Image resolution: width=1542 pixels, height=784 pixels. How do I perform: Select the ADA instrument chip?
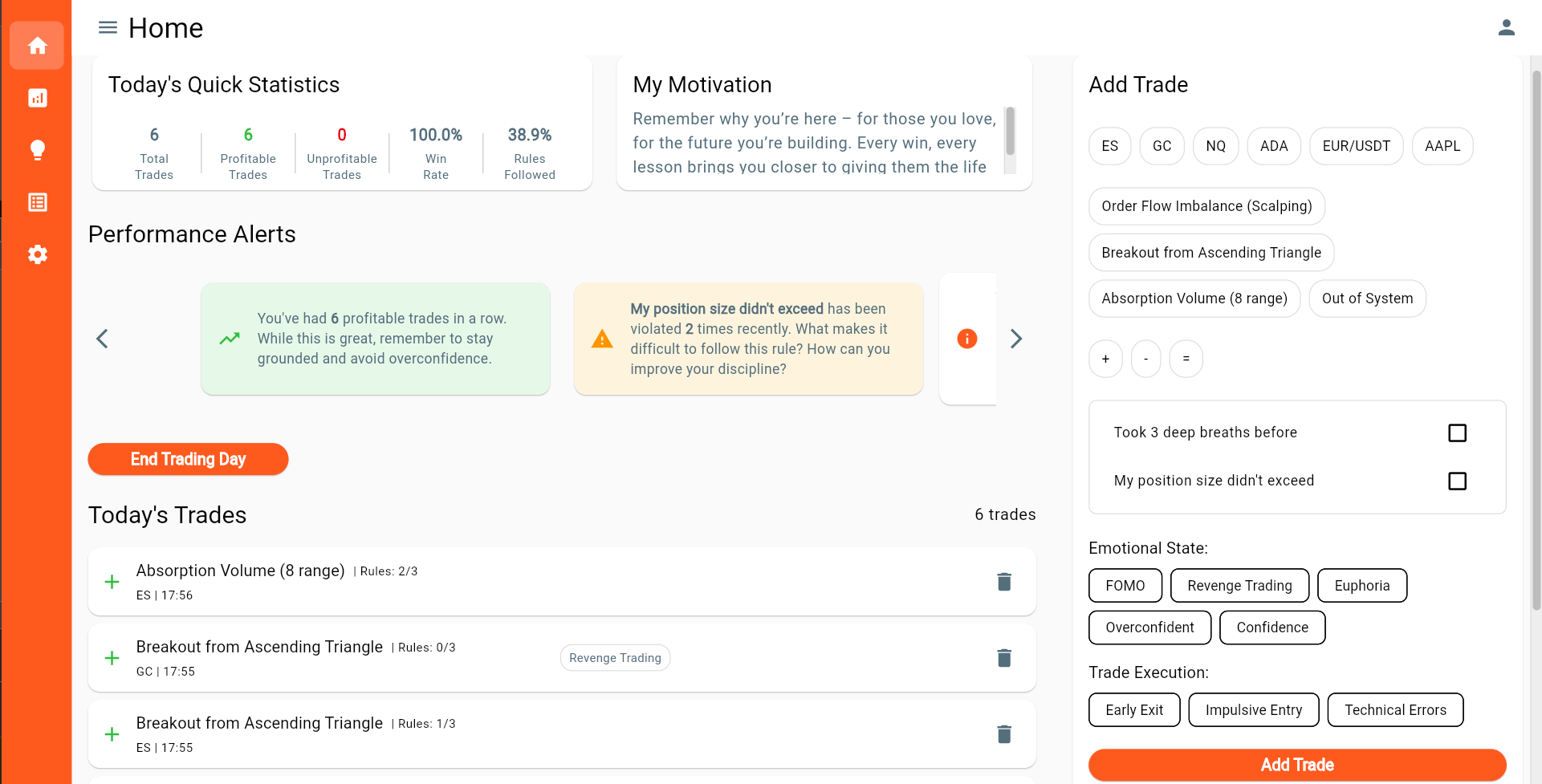click(x=1274, y=146)
